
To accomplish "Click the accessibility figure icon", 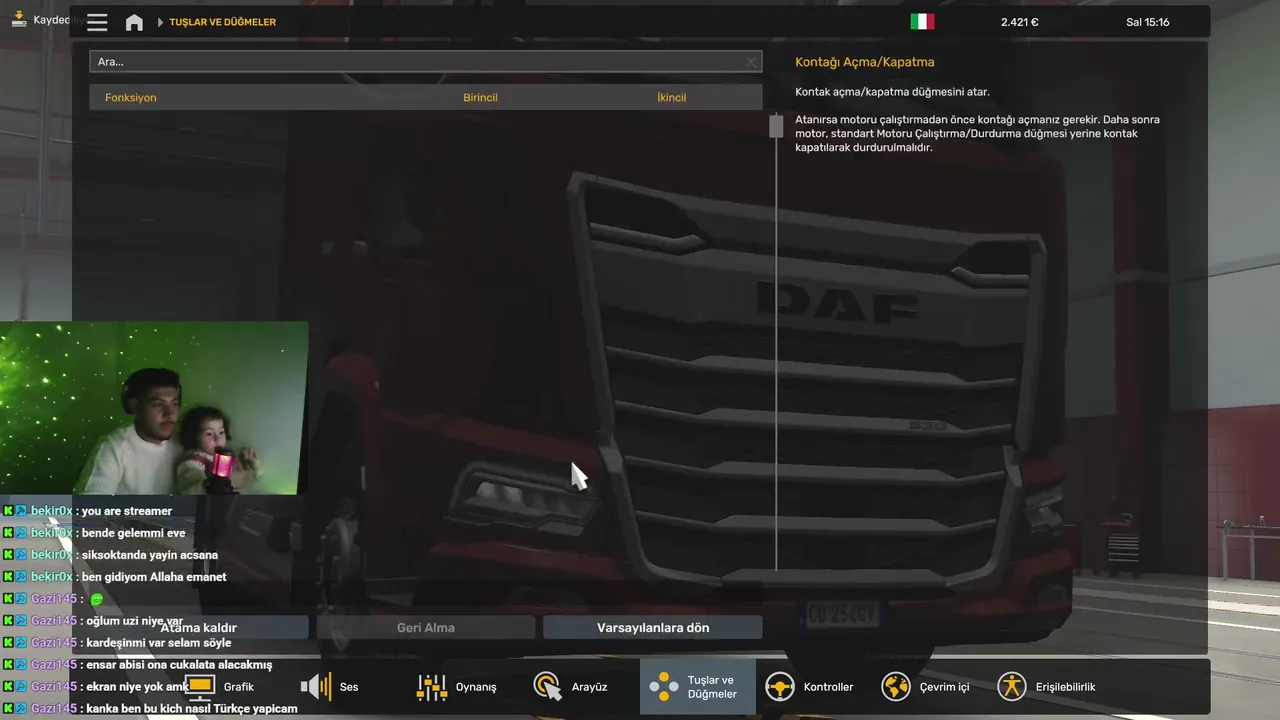I will click(1012, 687).
